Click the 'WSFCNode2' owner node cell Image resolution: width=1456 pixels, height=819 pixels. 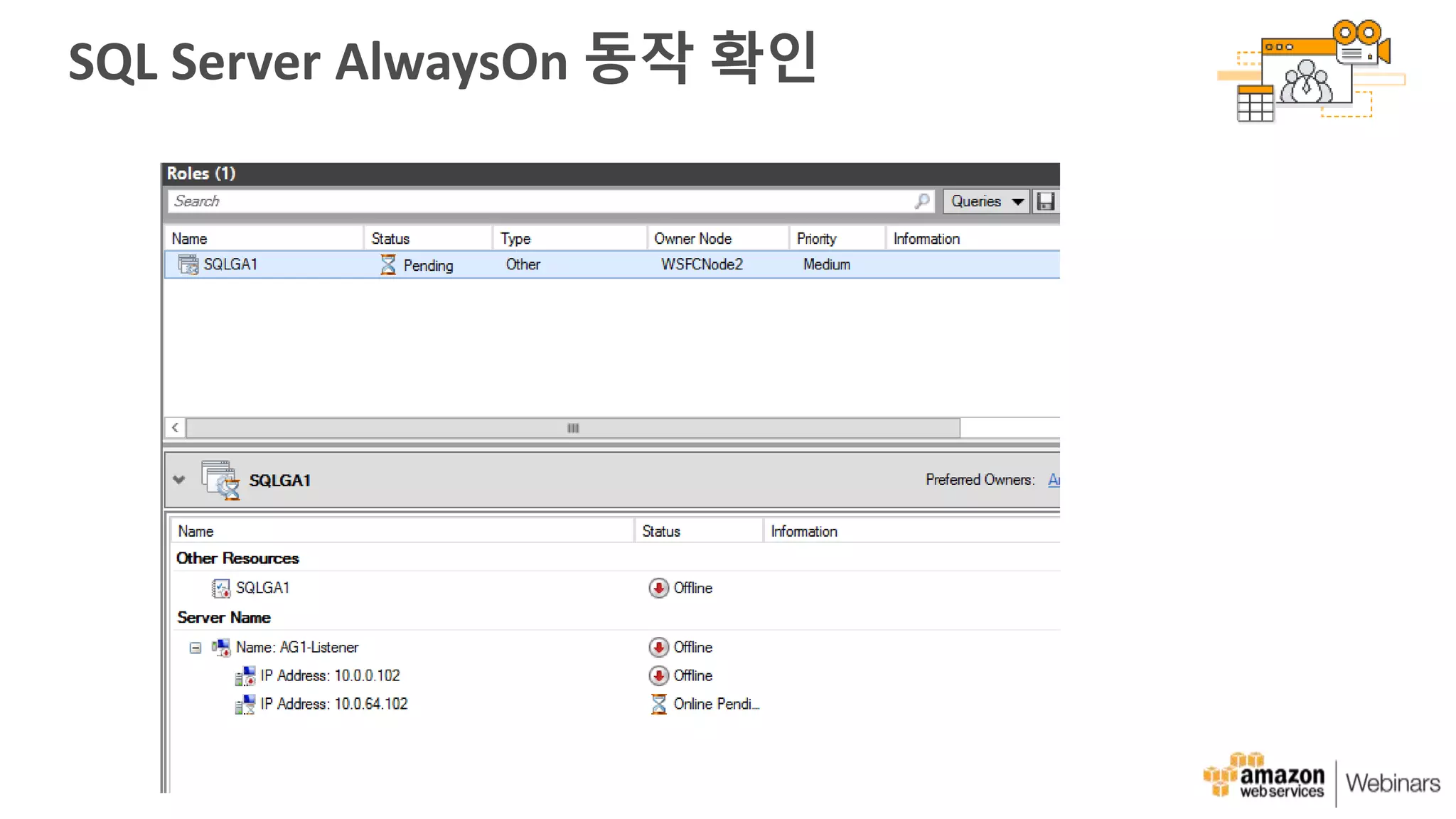702,264
